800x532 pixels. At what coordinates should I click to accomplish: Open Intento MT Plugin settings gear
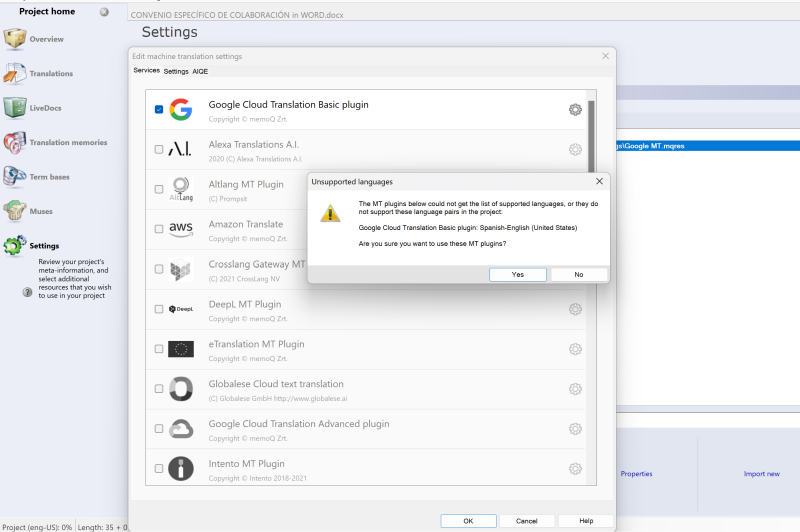tap(575, 469)
